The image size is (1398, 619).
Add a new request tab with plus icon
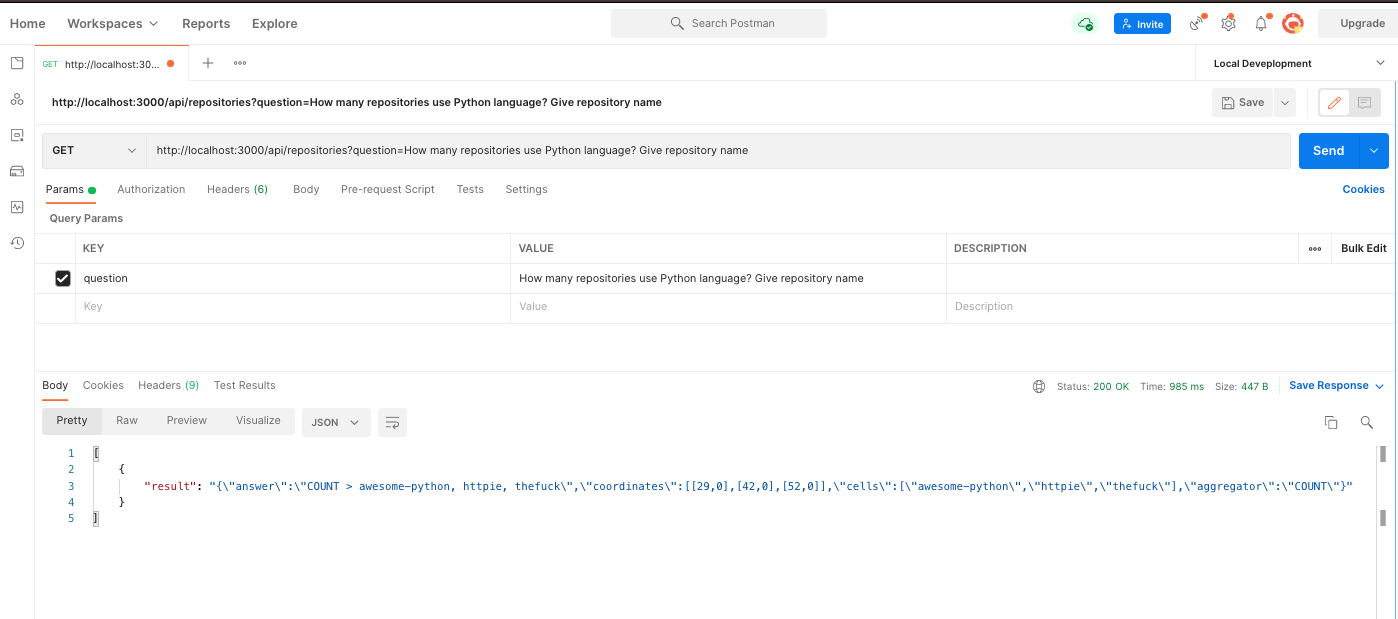coord(208,63)
